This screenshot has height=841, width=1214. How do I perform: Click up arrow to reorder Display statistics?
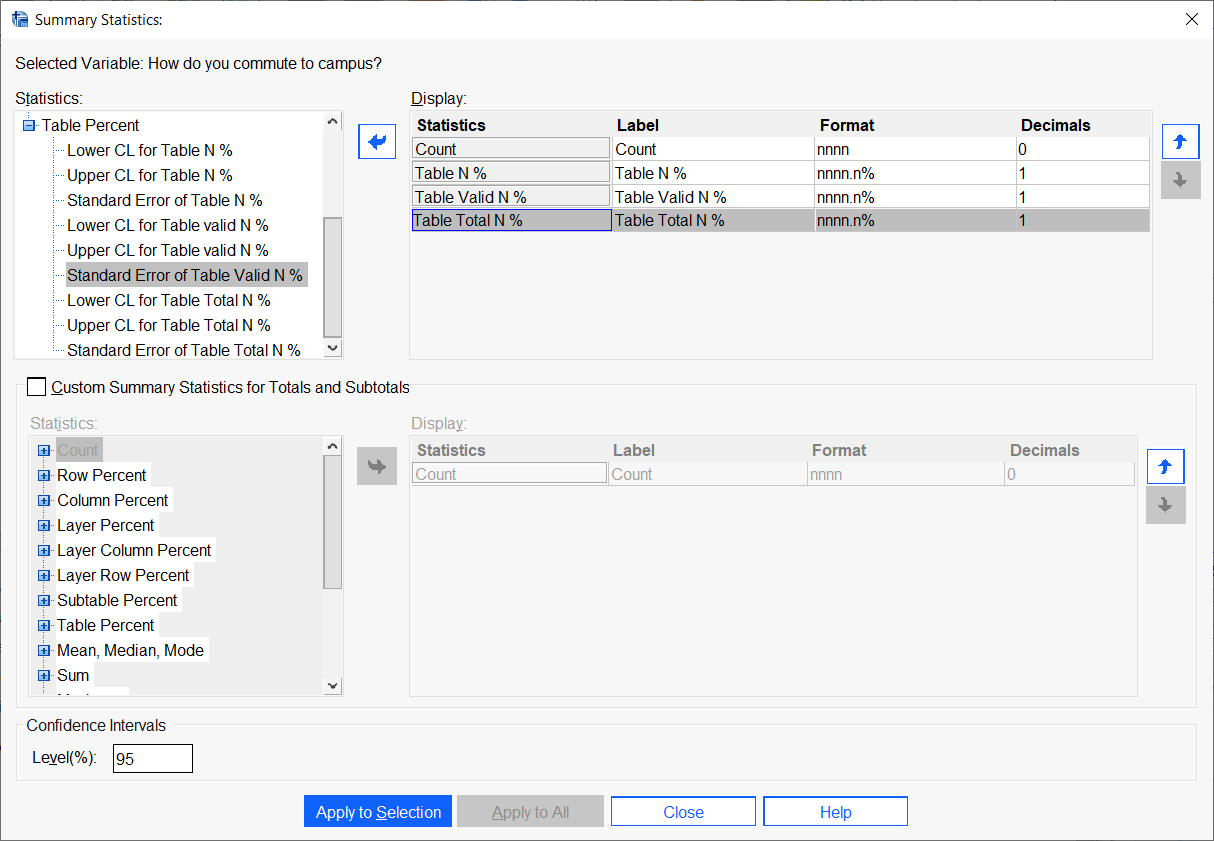1180,141
